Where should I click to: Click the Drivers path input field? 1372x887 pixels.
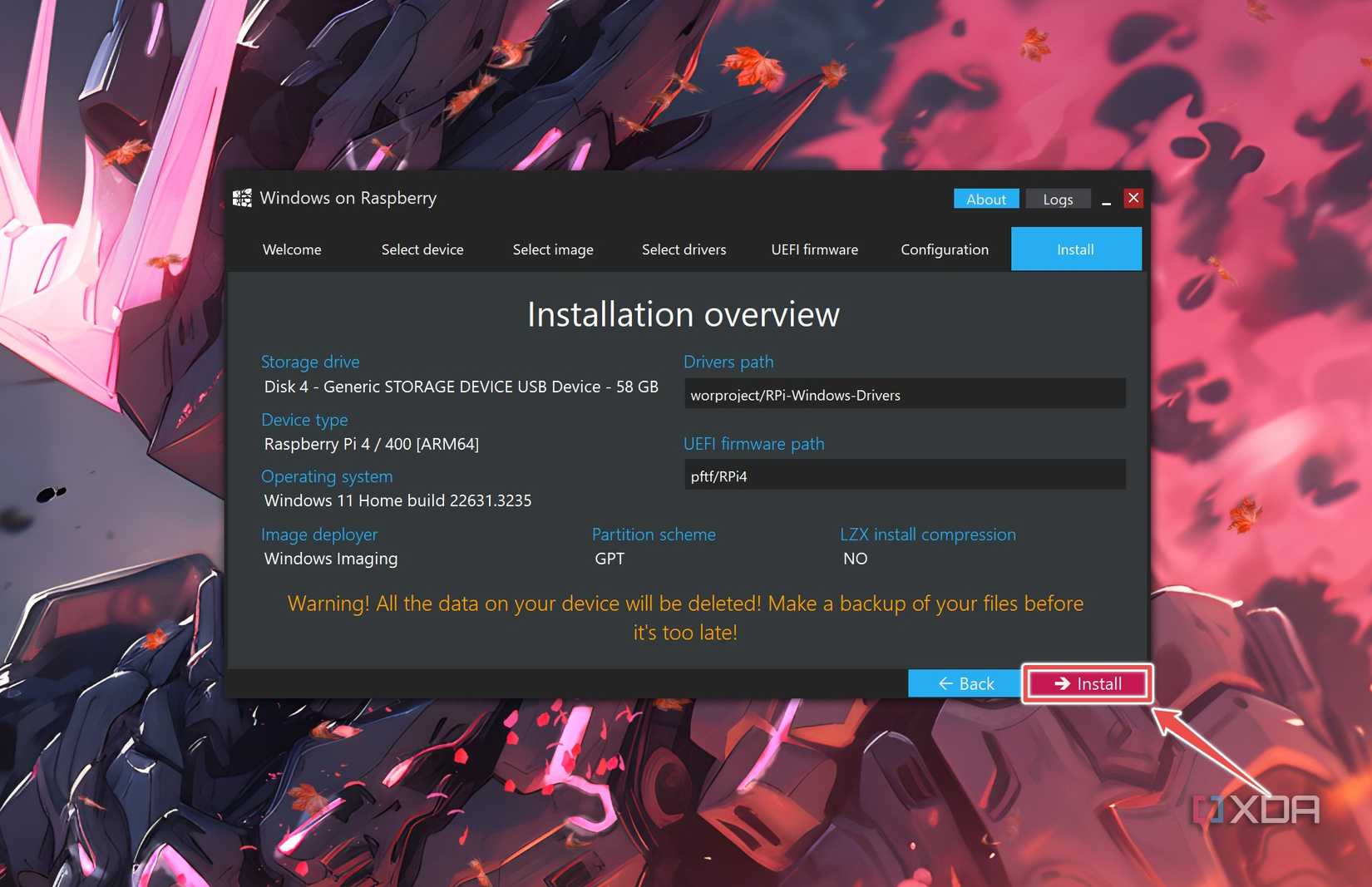[x=904, y=393]
